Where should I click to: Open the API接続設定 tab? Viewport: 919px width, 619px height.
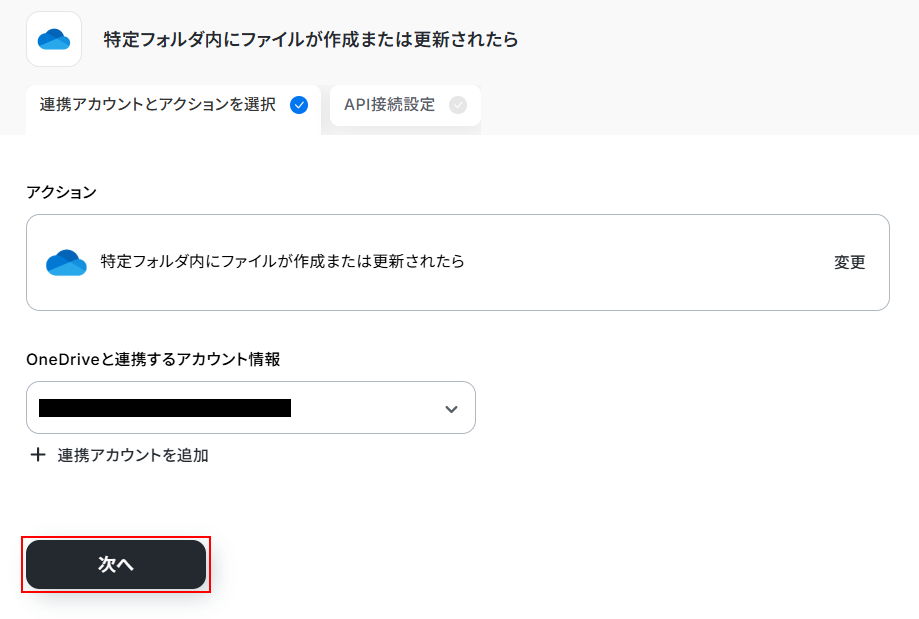click(389, 105)
